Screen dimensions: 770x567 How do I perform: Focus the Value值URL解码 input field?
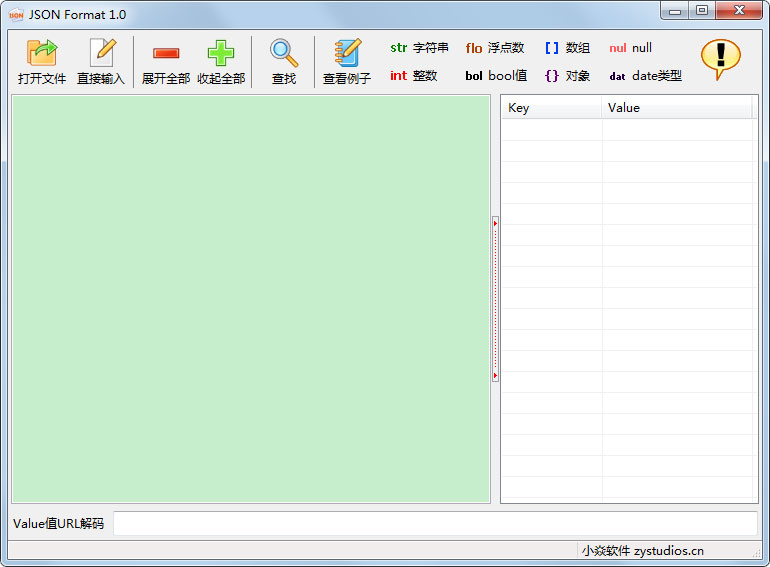pyautogui.click(x=435, y=523)
